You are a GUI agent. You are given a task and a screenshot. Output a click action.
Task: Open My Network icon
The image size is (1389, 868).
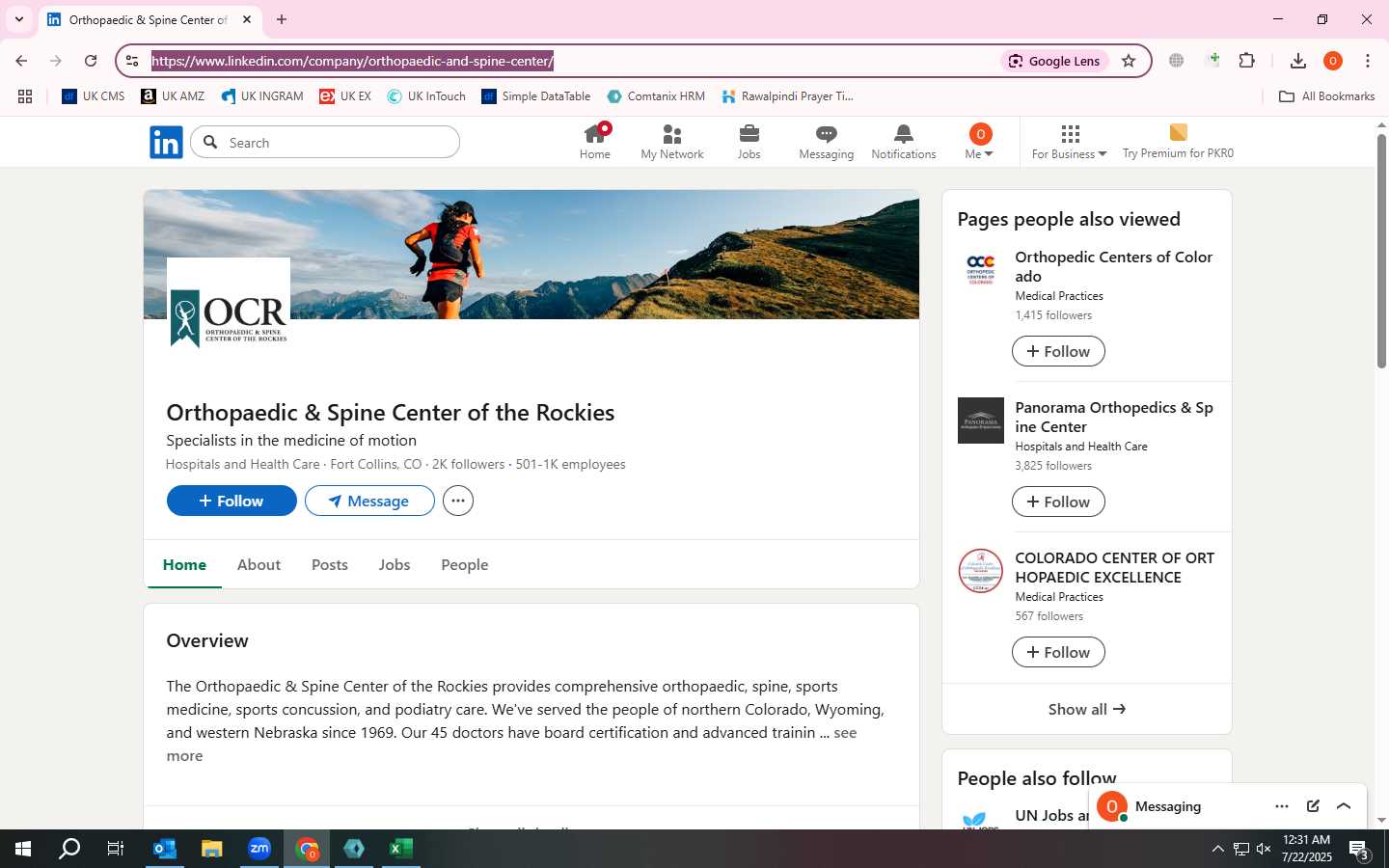[x=672, y=142]
